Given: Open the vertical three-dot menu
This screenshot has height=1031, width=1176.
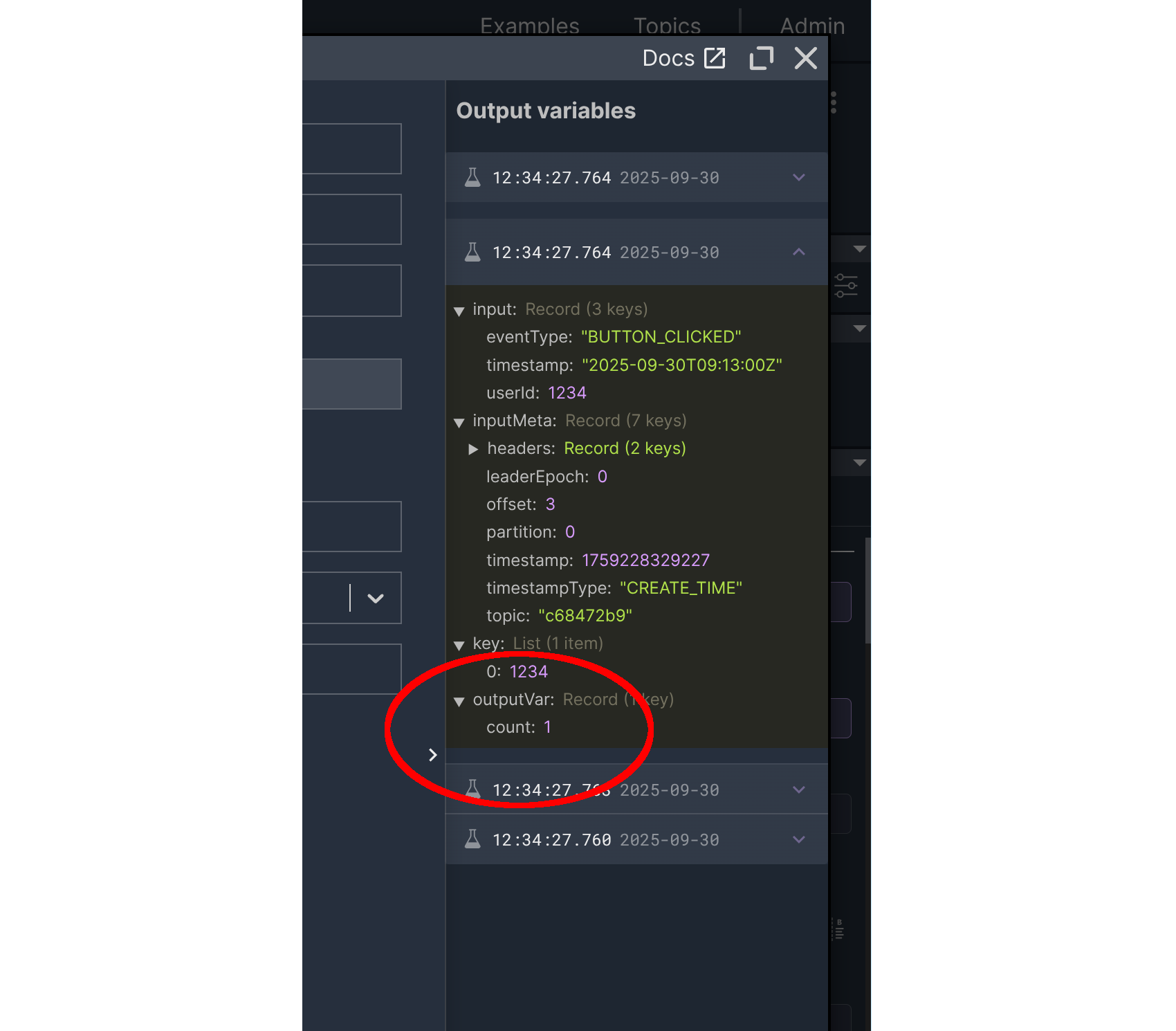Looking at the screenshot, I should coord(834,102).
